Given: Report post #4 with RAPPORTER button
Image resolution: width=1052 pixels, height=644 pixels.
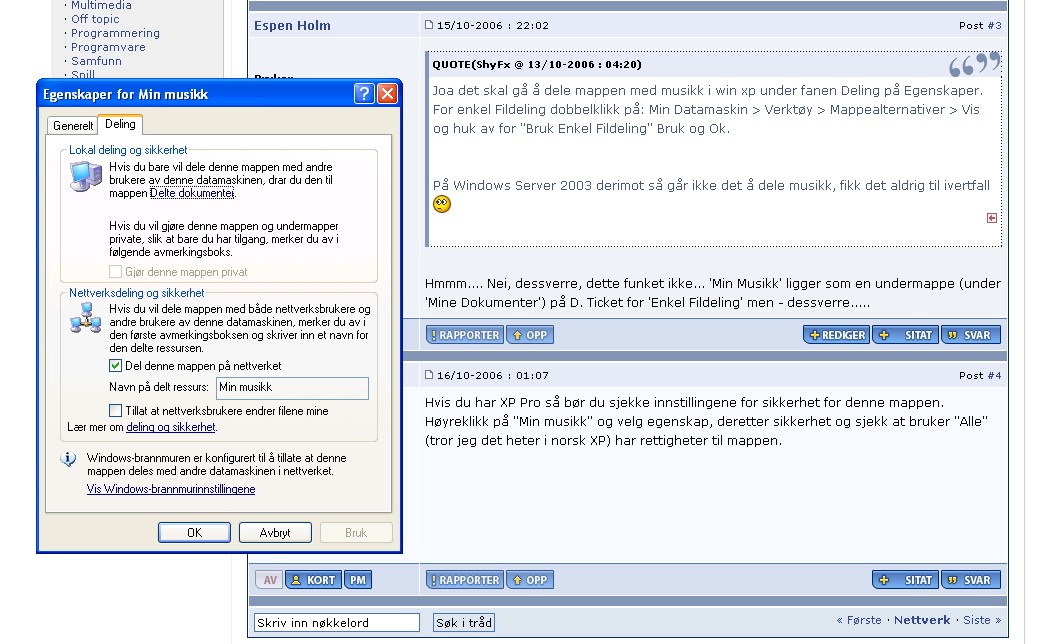Looking at the screenshot, I should 465,580.
